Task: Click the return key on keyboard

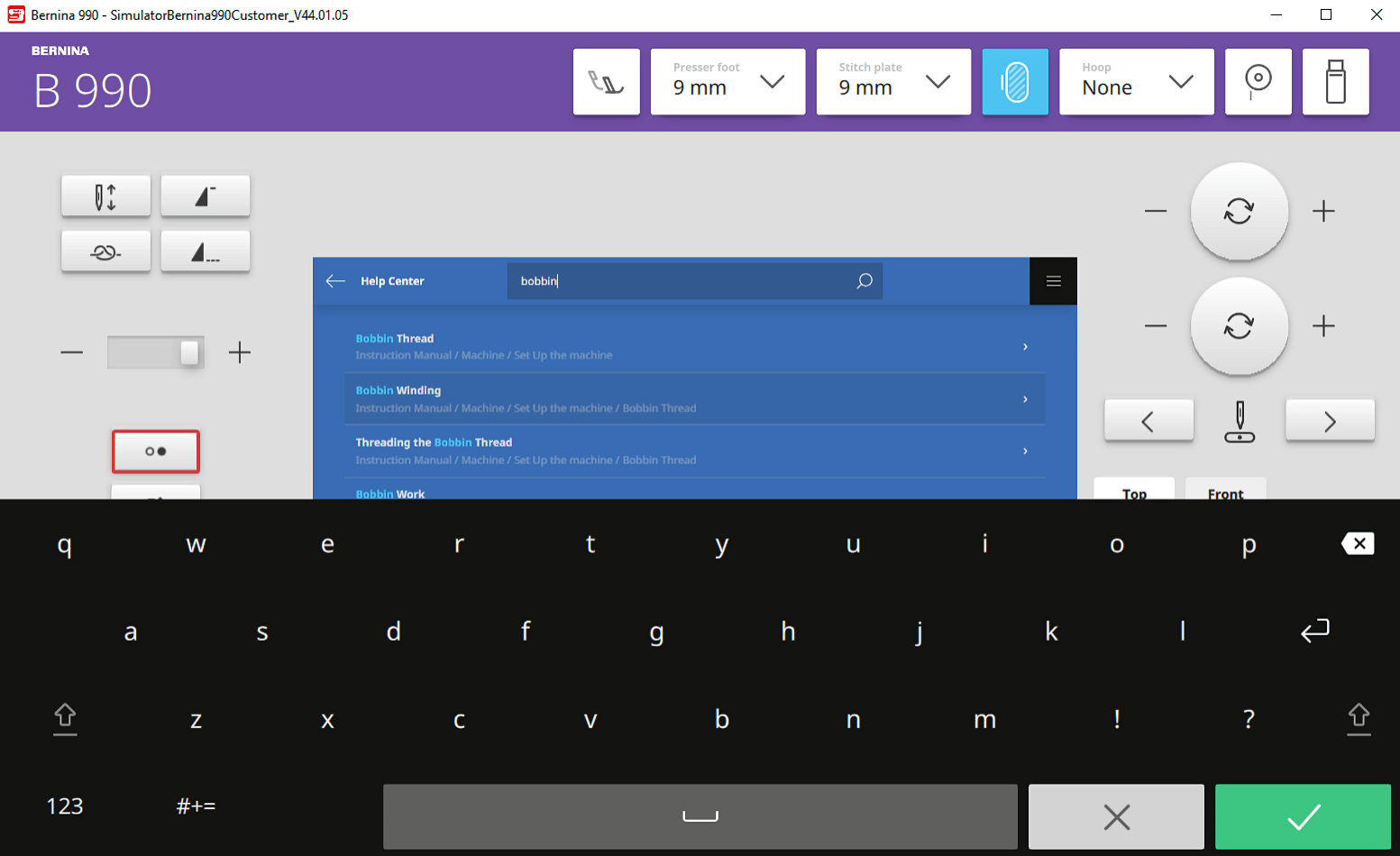Action: 1315,631
